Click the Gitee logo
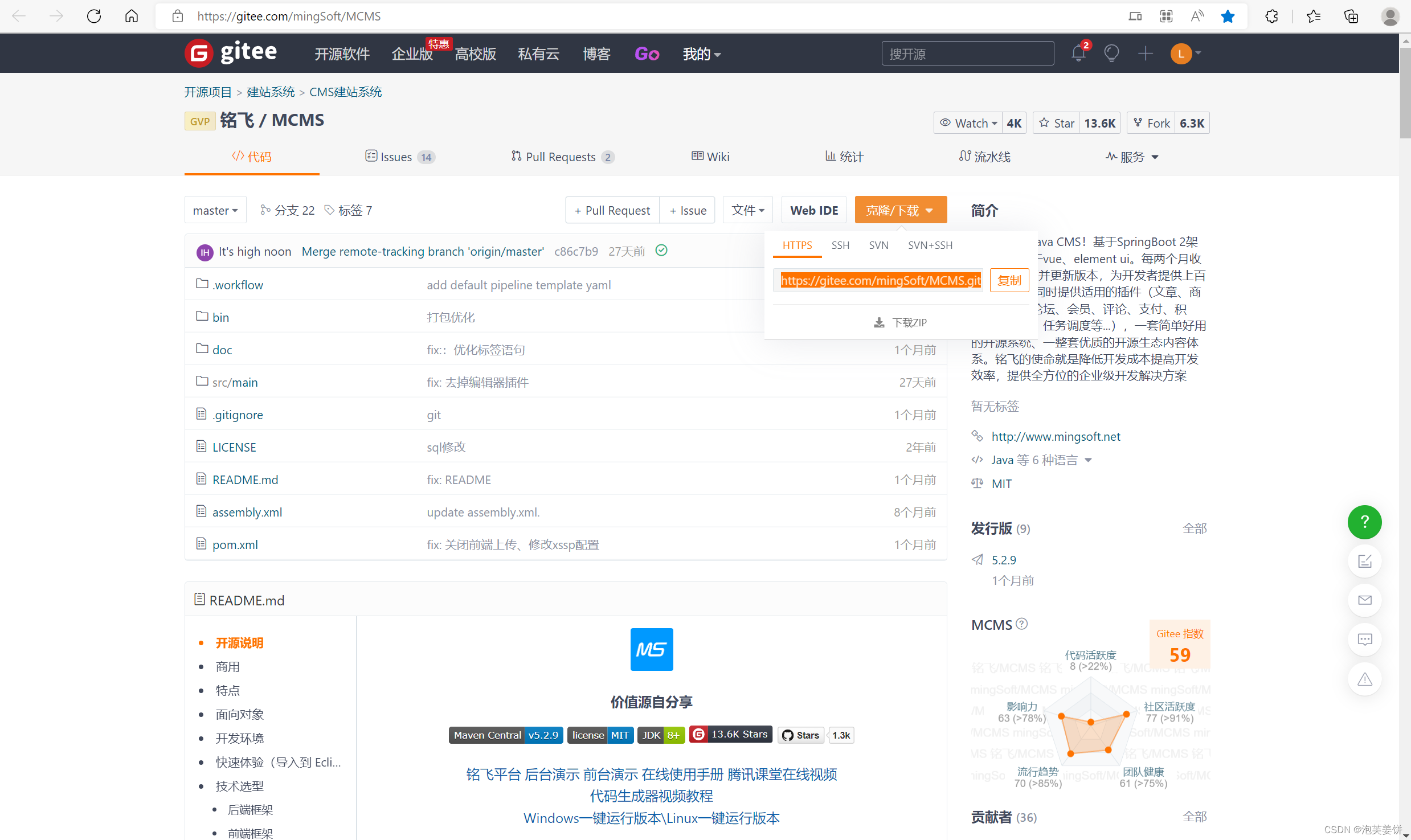Image resolution: width=1411 pixels, height=840 pixels. [x=231, y=53]
